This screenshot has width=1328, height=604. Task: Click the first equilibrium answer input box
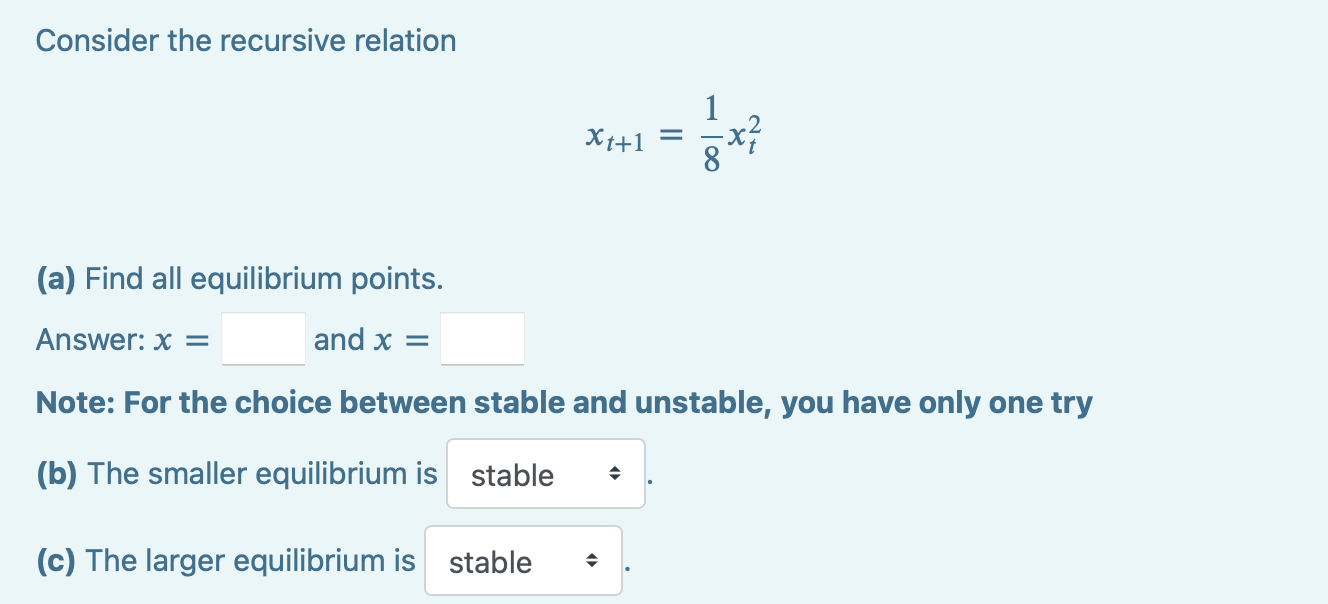pos(263,338)
